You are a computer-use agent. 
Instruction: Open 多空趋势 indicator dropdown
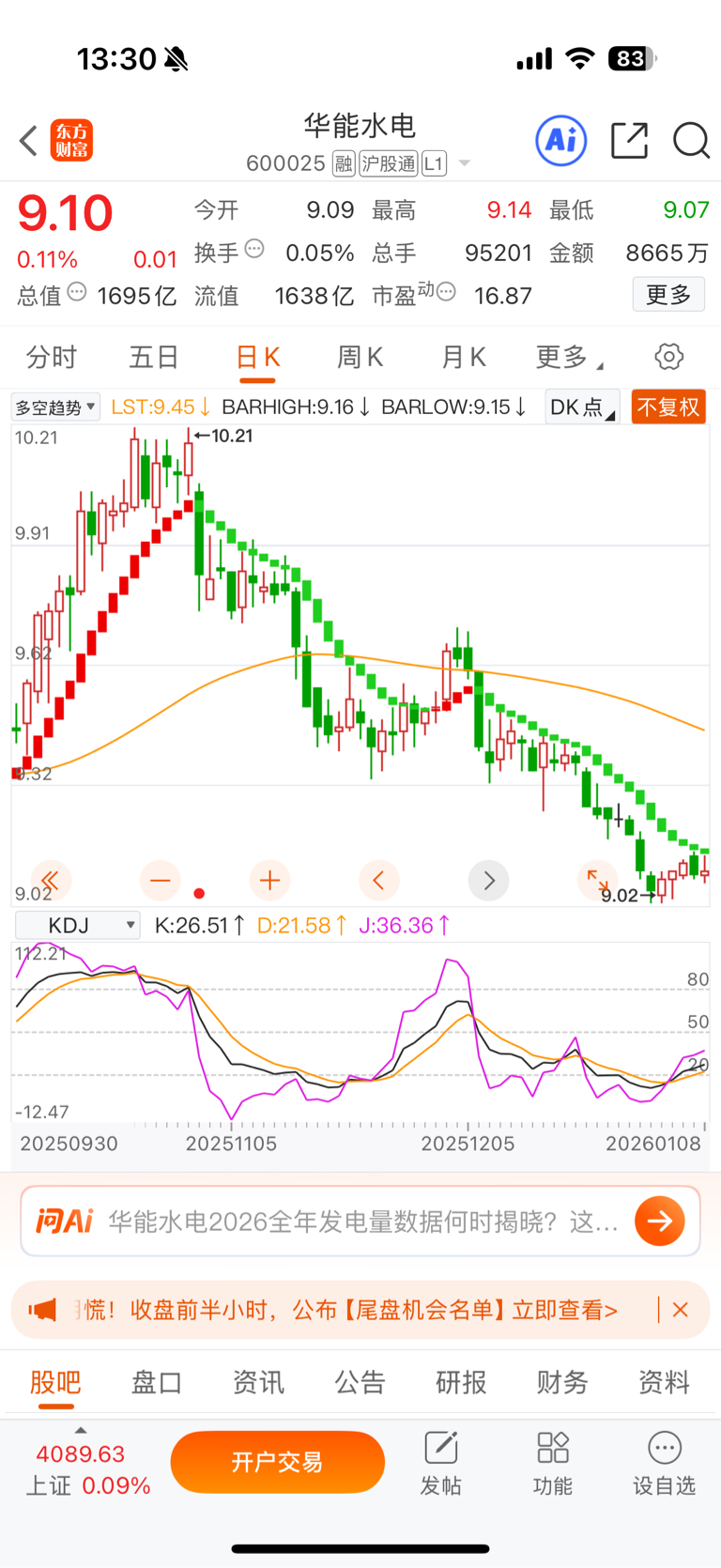(x=55, y=407)
